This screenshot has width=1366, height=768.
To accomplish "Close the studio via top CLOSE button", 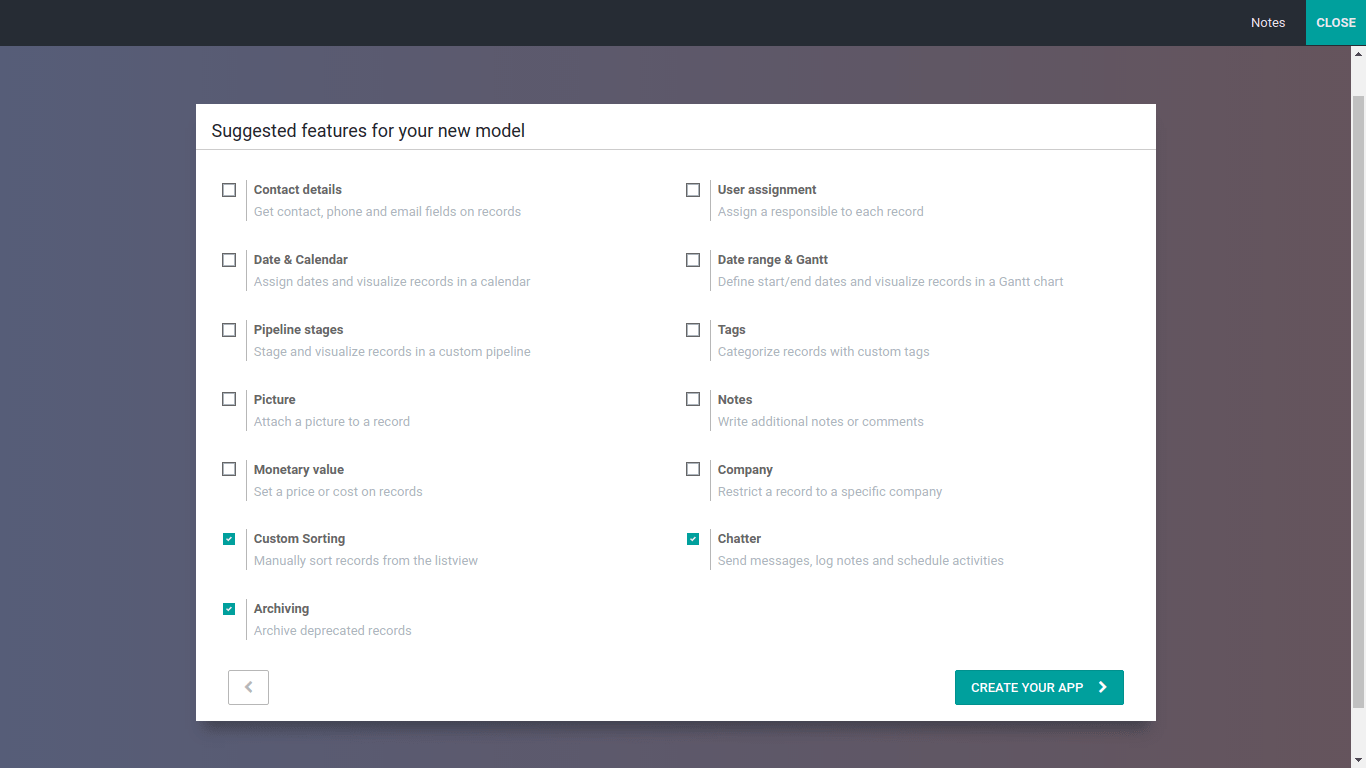I will click(1336, 23).
